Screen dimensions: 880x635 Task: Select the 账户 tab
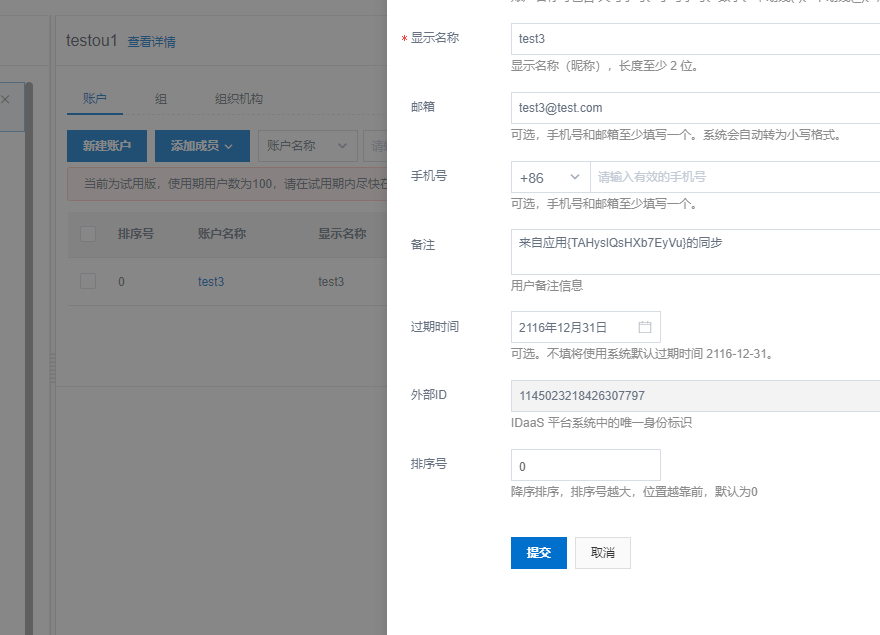click(95, 99)
